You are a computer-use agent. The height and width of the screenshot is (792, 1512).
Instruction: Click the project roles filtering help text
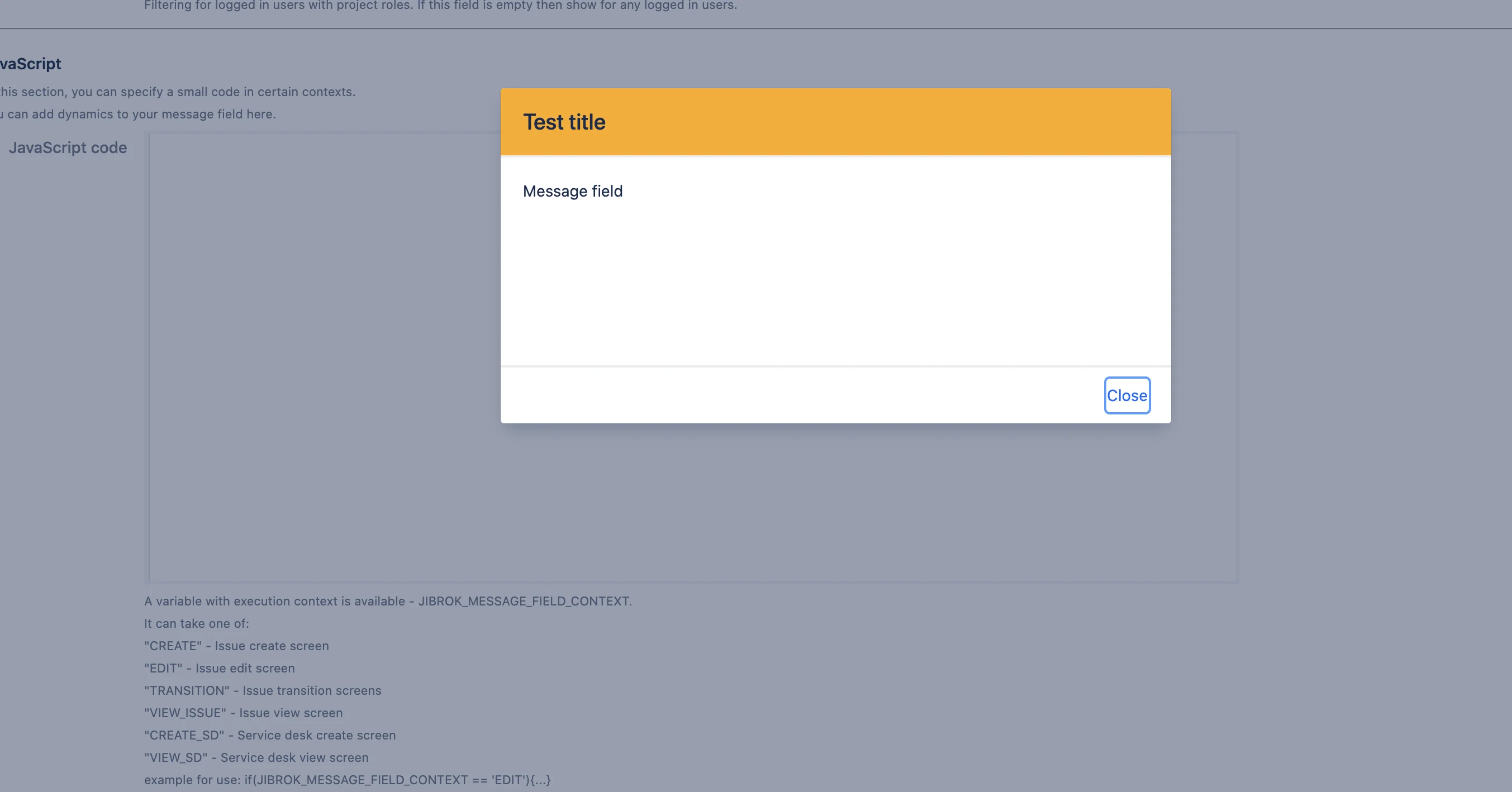pyautogui.click(x=441, y=6)
